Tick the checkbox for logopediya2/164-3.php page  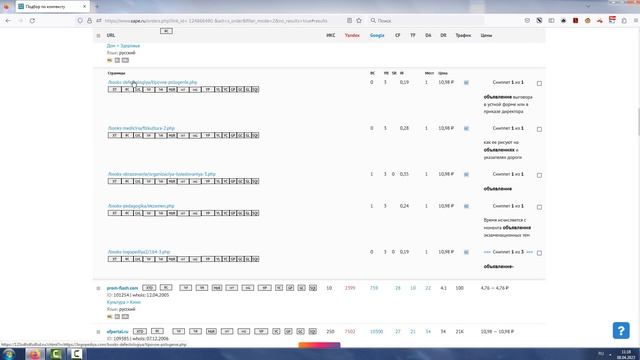click(x=539, y=253)
